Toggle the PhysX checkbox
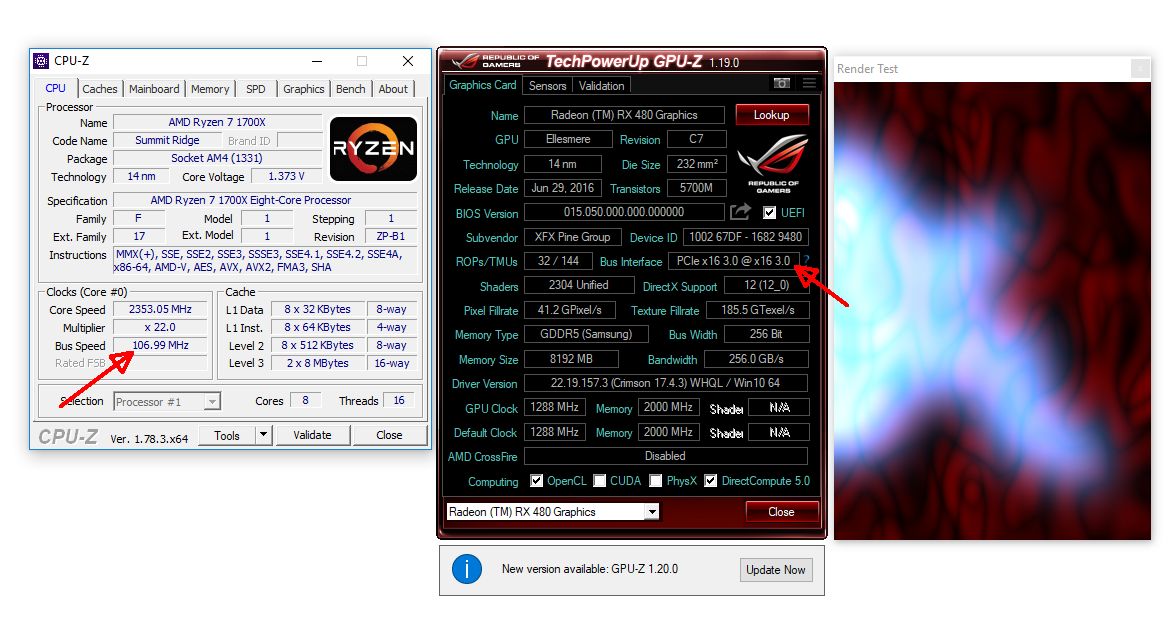Viewport: 1173px width, 620px height. coord(655,481)
